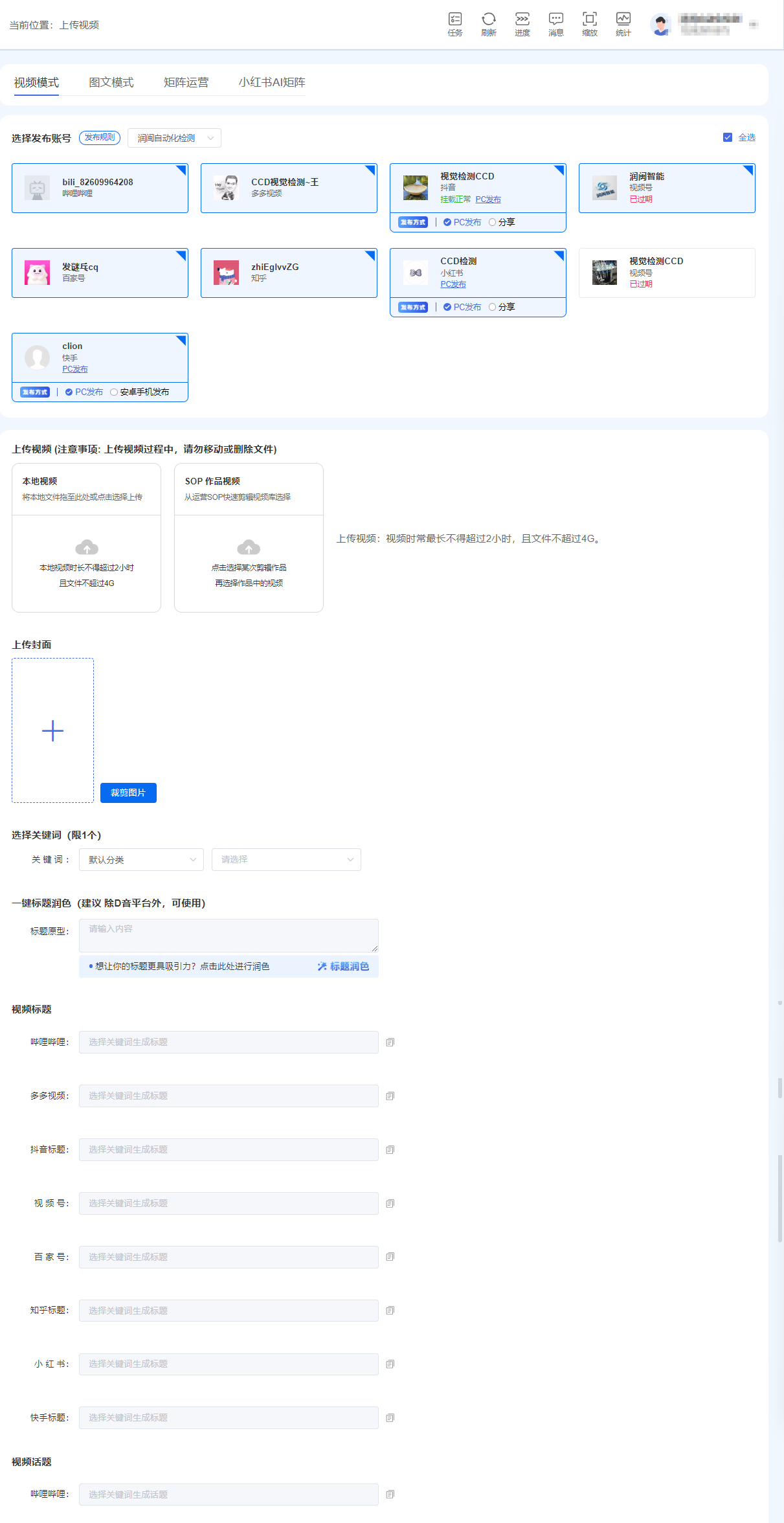
Task: Select the 发谜乓cq 百家号 account card
Action: (x=100, y=273)
